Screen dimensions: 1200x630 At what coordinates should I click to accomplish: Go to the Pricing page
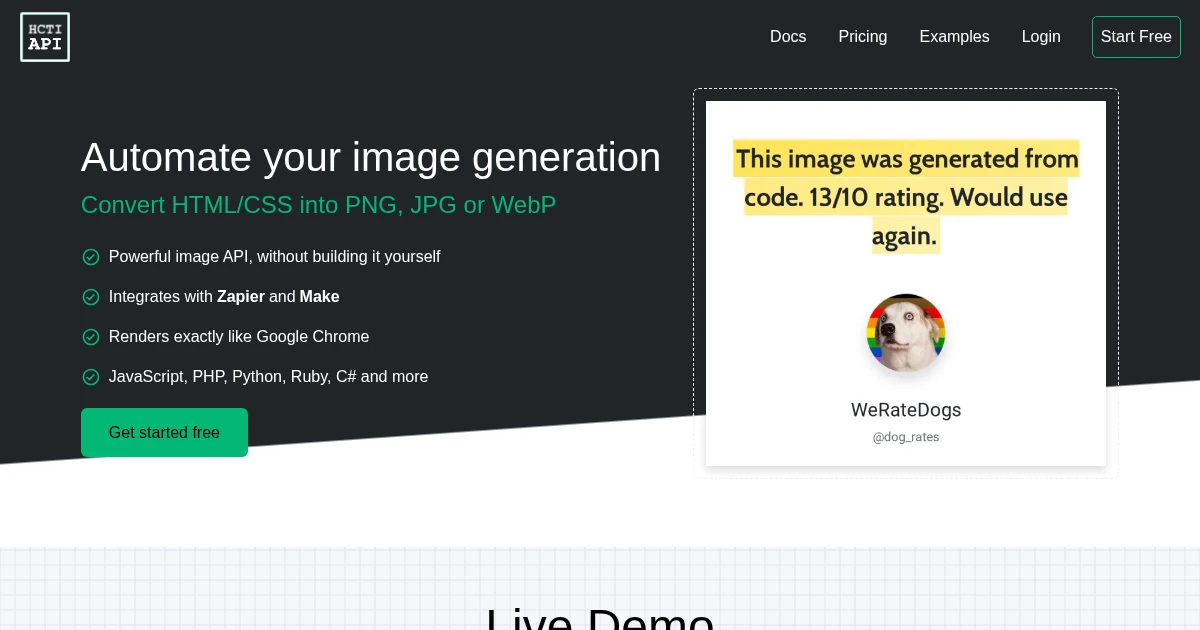click(863, 37)
